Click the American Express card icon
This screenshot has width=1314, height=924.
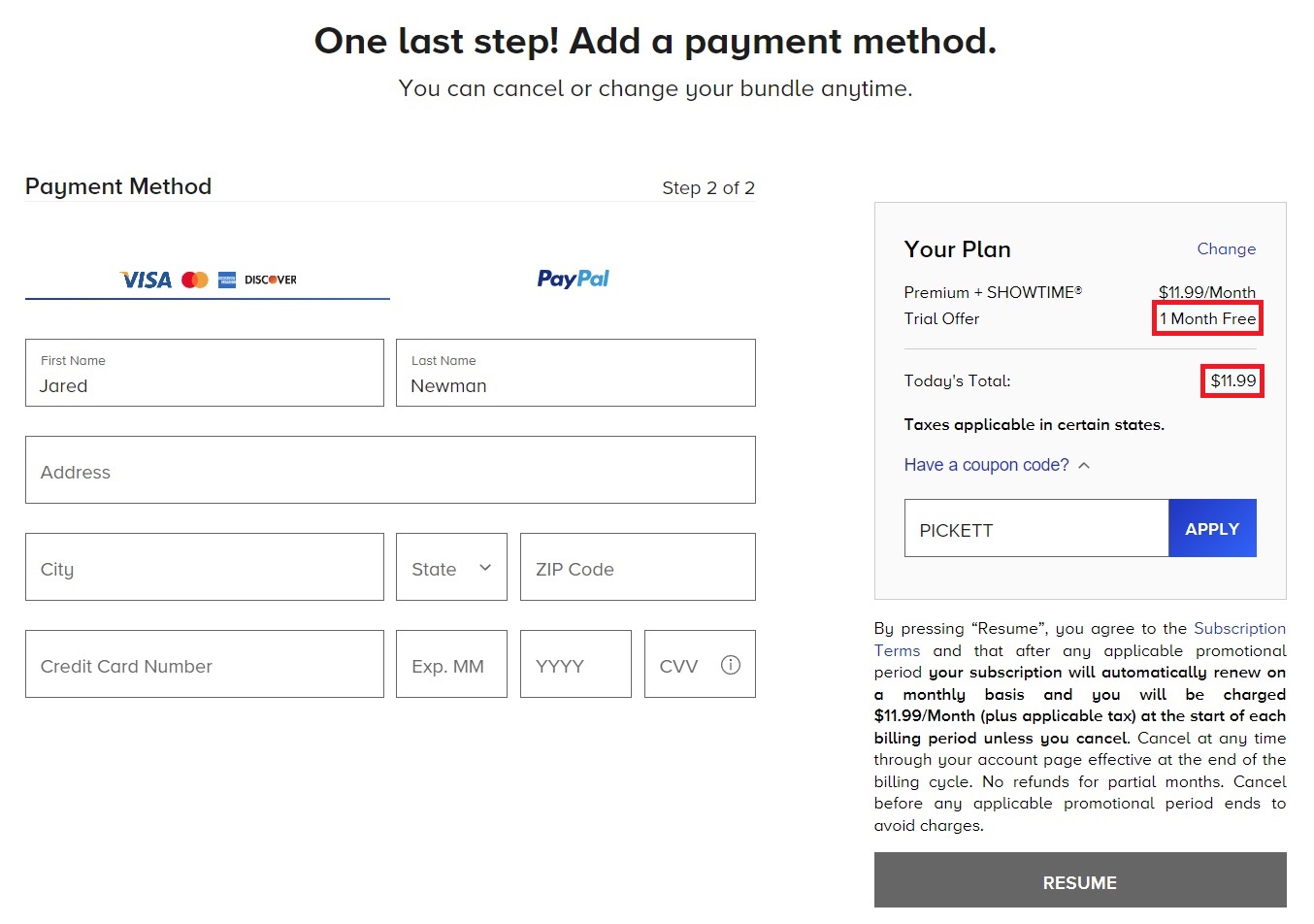click(227, 280)
